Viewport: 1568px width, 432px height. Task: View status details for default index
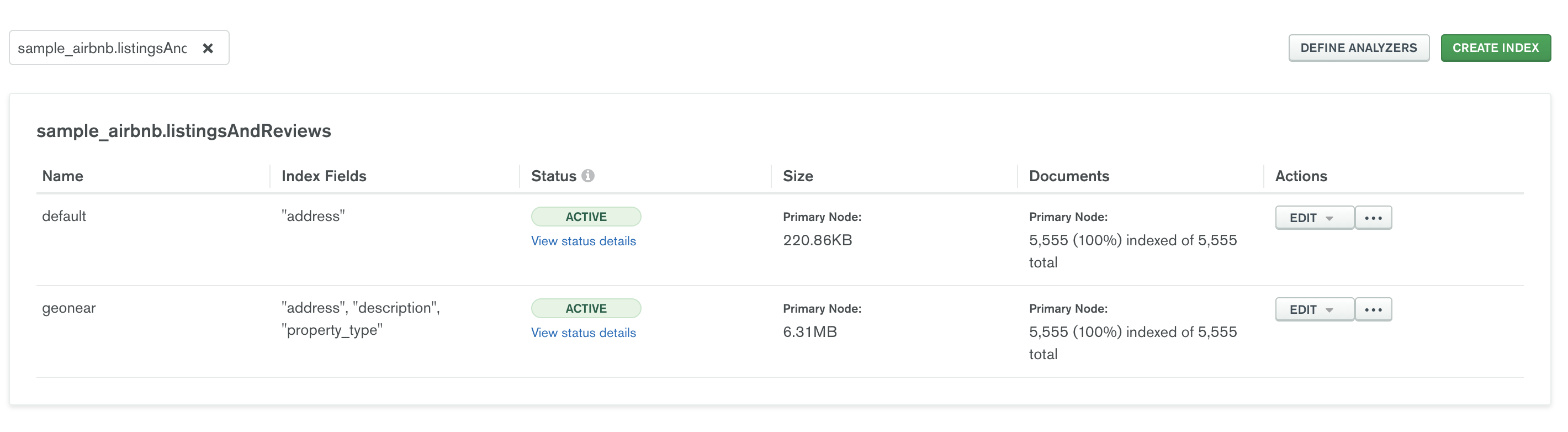[x=583, y=241]
